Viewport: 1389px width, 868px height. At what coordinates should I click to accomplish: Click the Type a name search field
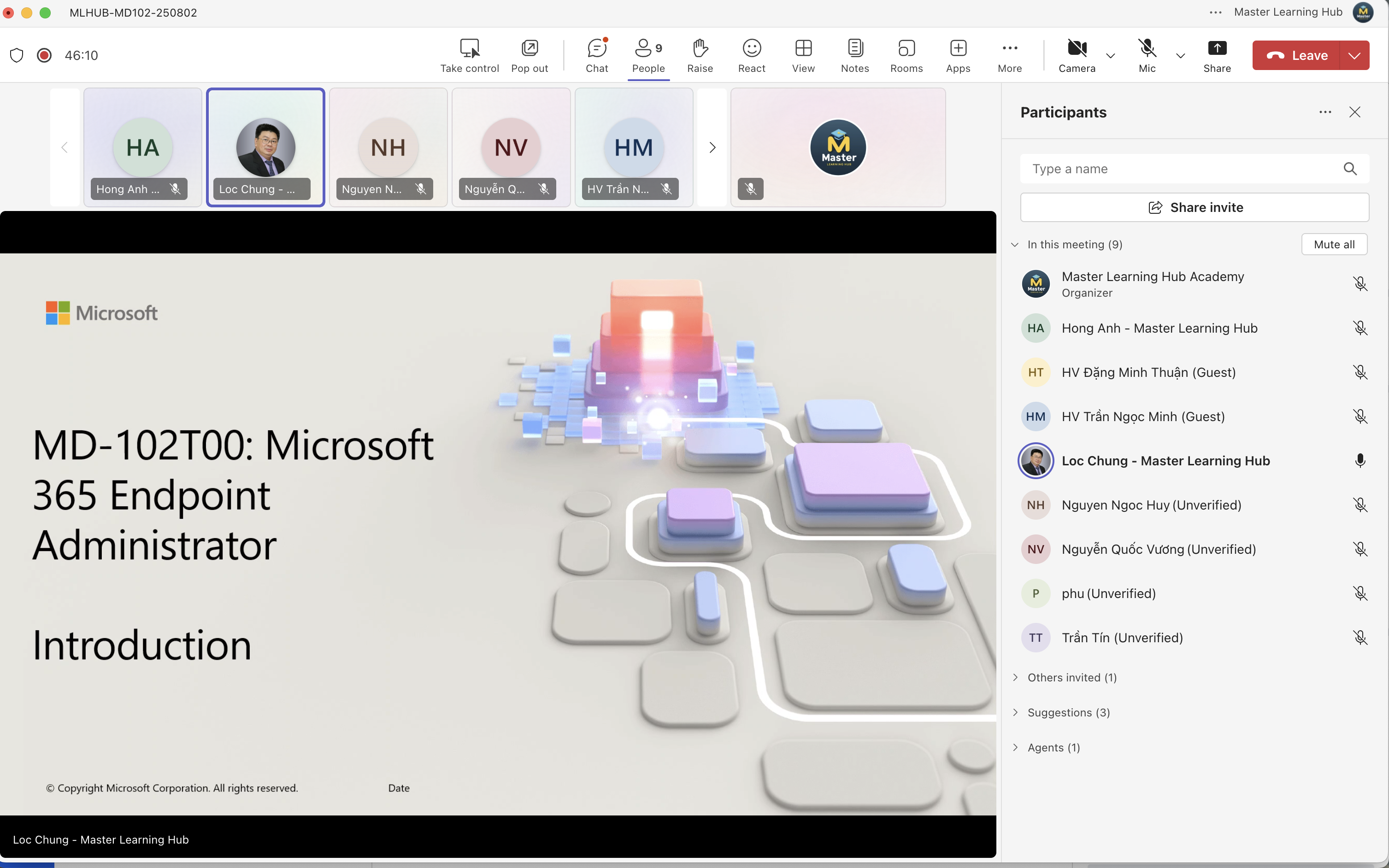pyautogui.click(x=1195, y=169)
